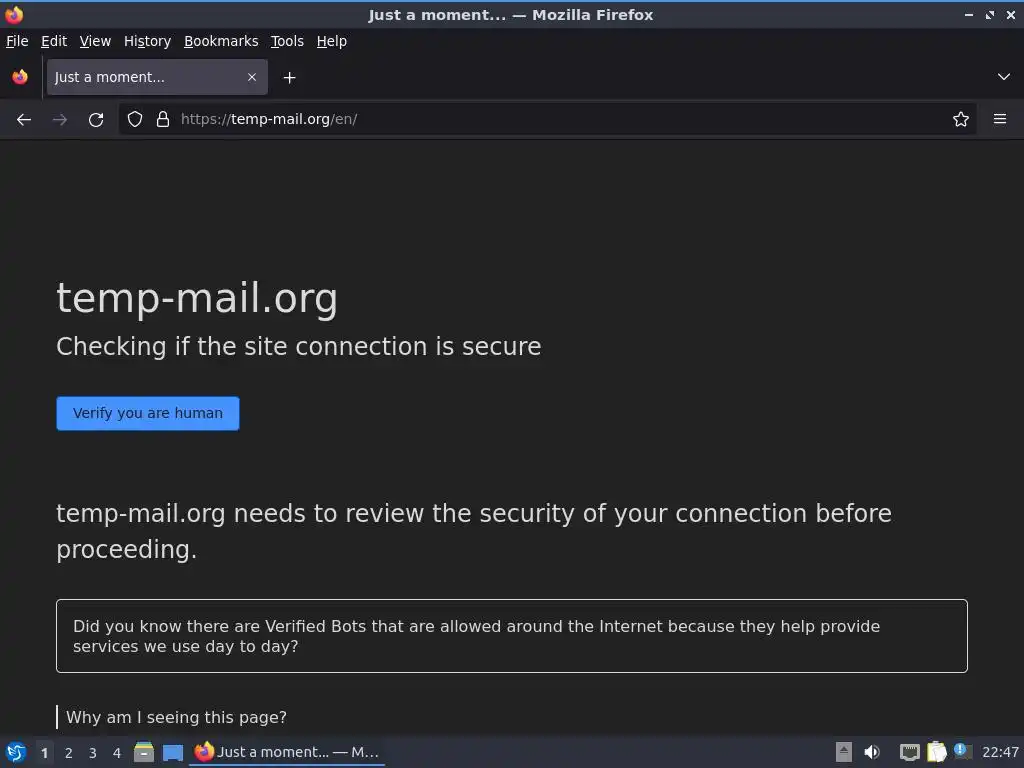This screenshot has width=1024, height=768.
Task: Open the update notification tray icon
Action: click(962, 751)
